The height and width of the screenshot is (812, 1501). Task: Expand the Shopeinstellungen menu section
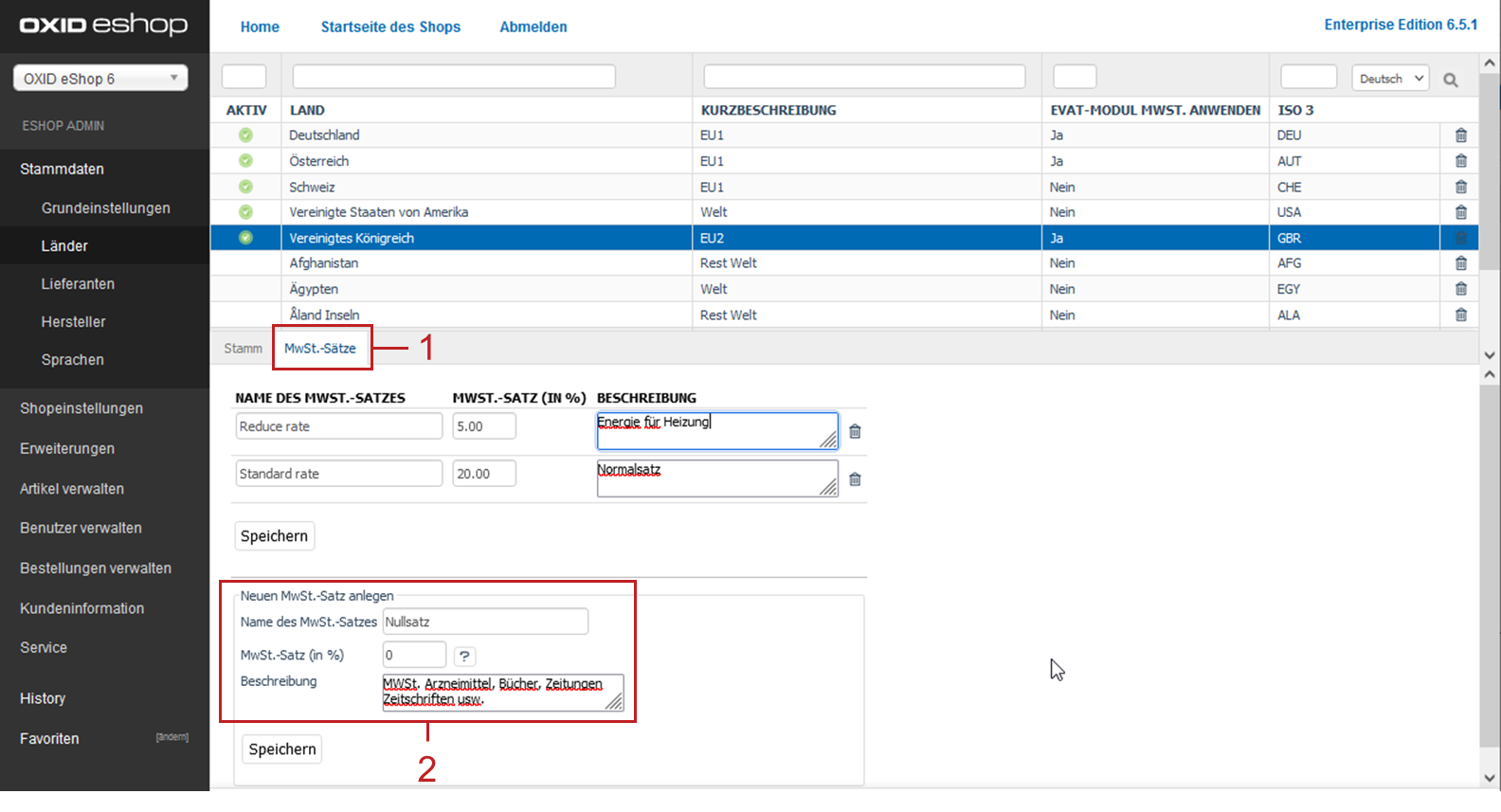[81, 408]
